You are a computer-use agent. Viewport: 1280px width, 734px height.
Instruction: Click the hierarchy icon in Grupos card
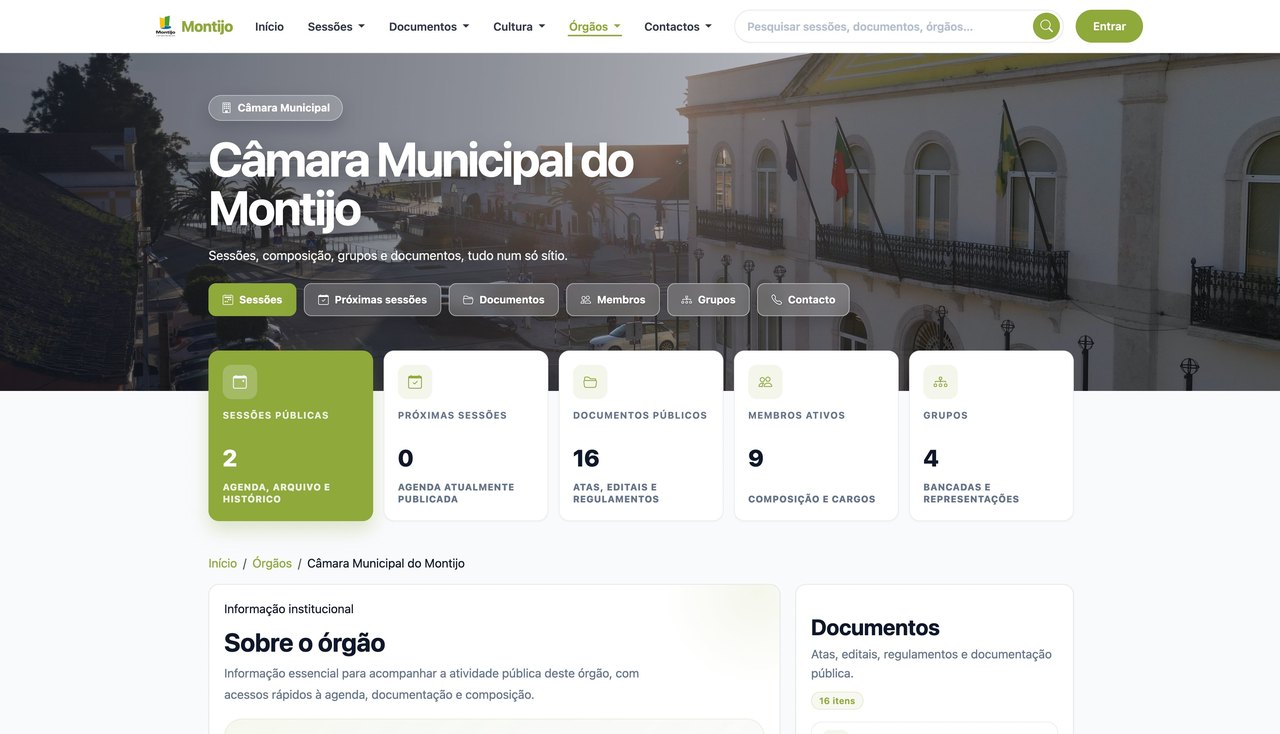tap(940, 382)
